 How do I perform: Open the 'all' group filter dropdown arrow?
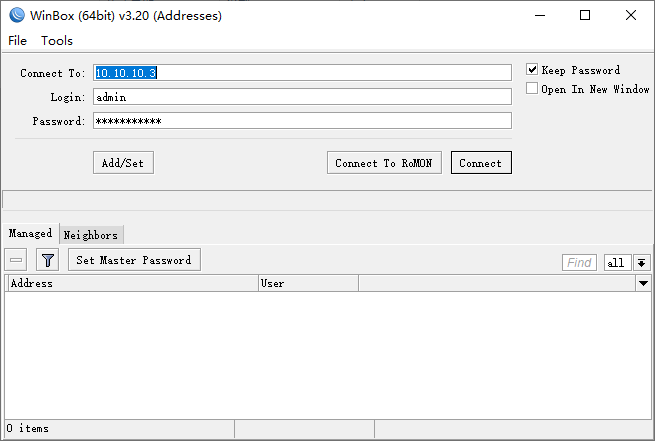[642, 263]
